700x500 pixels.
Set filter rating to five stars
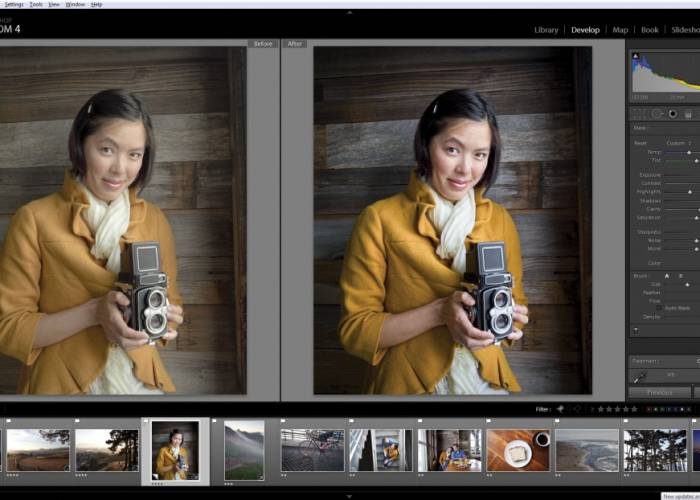click(x=634, y=409)
